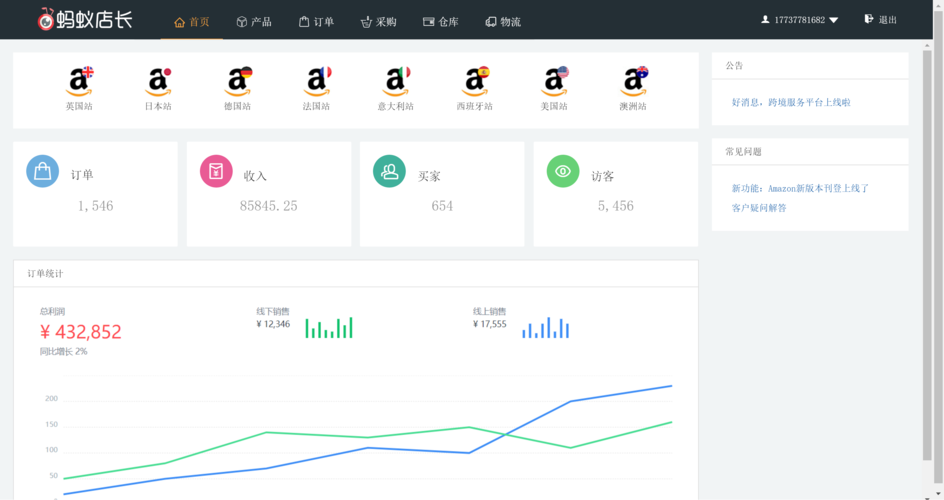Click the 总利润 label
The image size is (944, 500).
(x=52, y=312)
